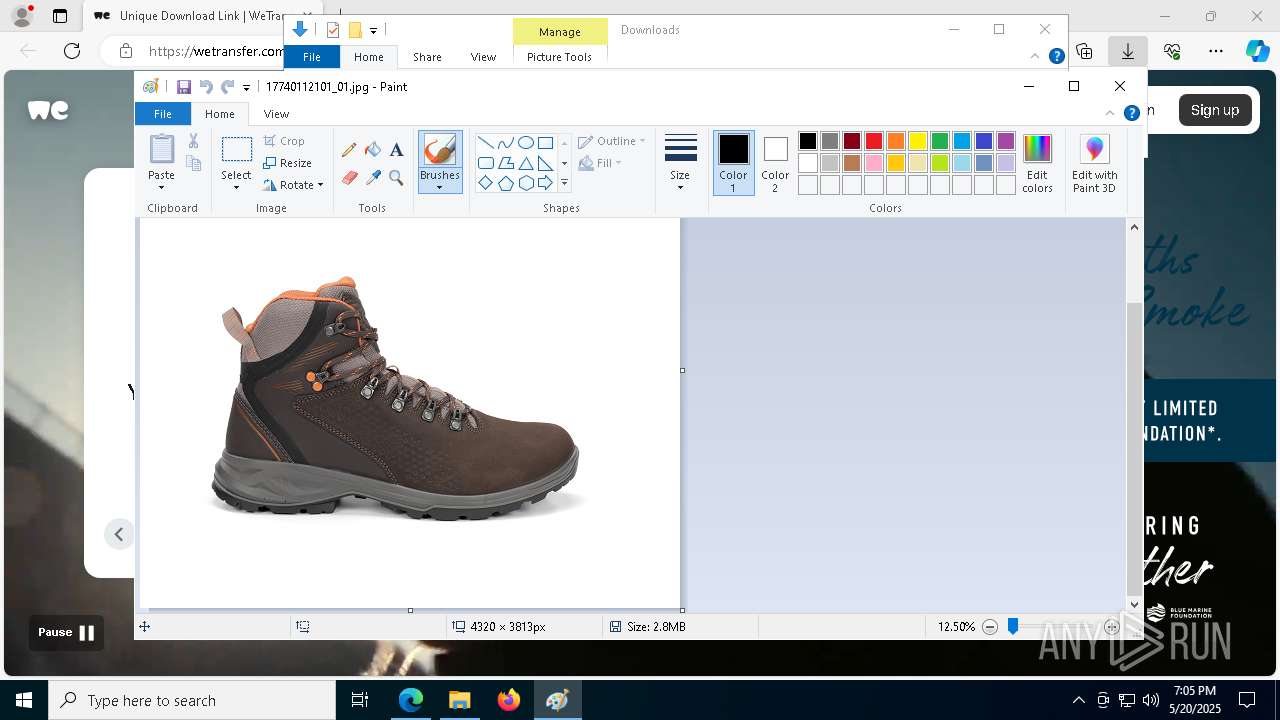Choose the Pentagon shape
Screen dimensions: 1280x720
505,183
